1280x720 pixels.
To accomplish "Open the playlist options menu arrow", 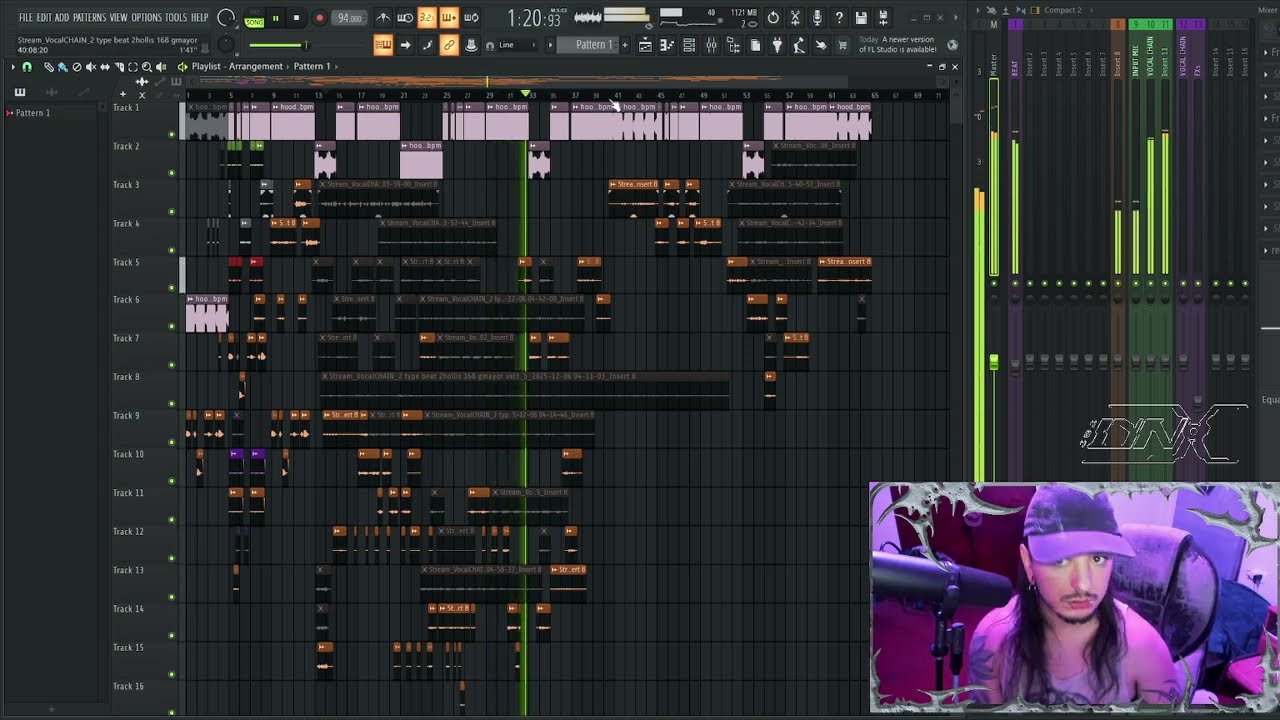I will (x=13, y=67).
